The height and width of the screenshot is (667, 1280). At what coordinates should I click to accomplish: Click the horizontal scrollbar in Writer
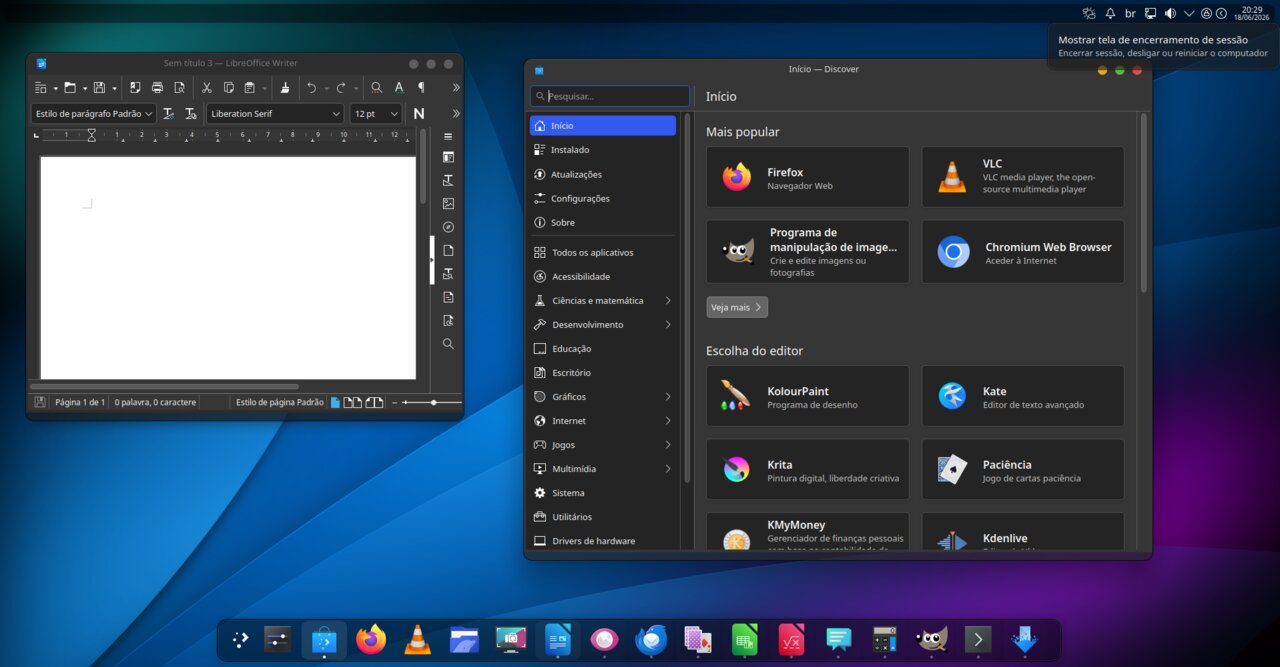(164, 386)
